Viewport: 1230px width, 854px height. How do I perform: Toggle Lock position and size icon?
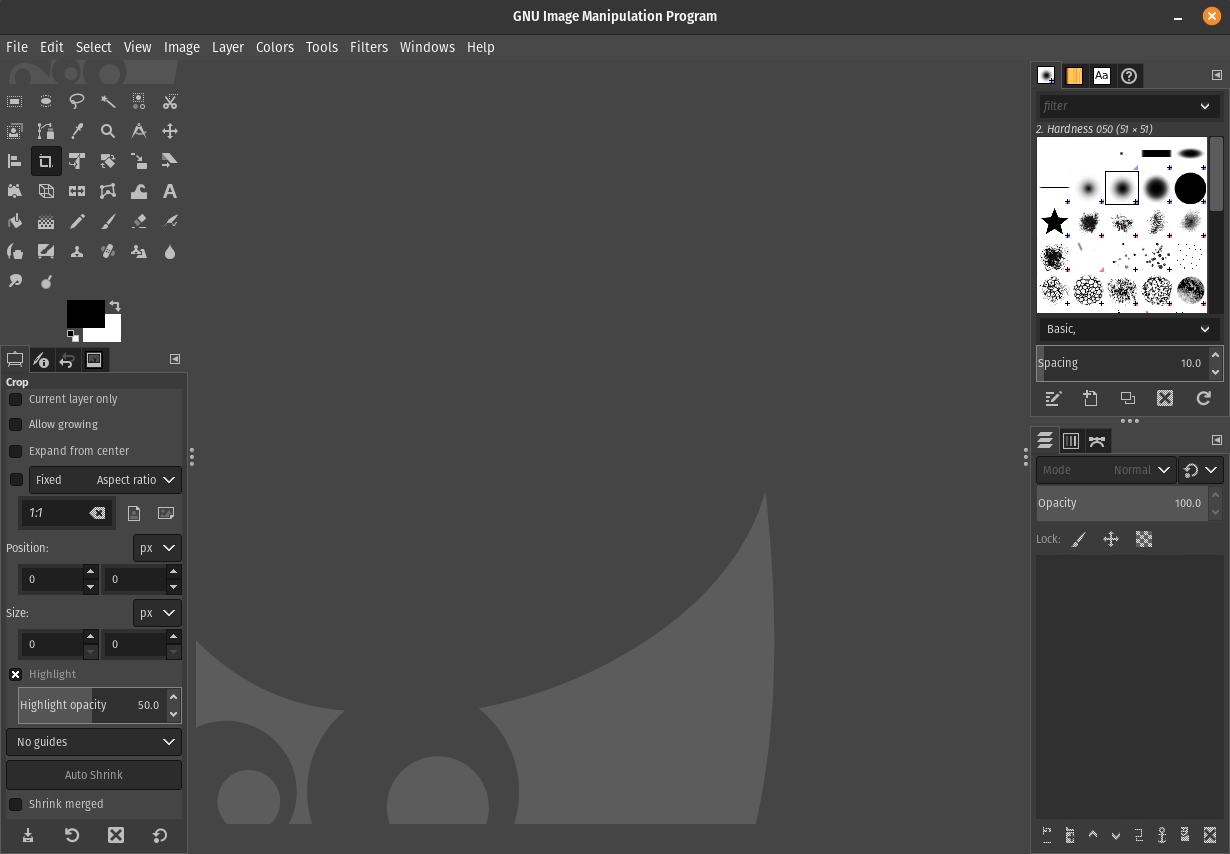tap(1111, 539)
